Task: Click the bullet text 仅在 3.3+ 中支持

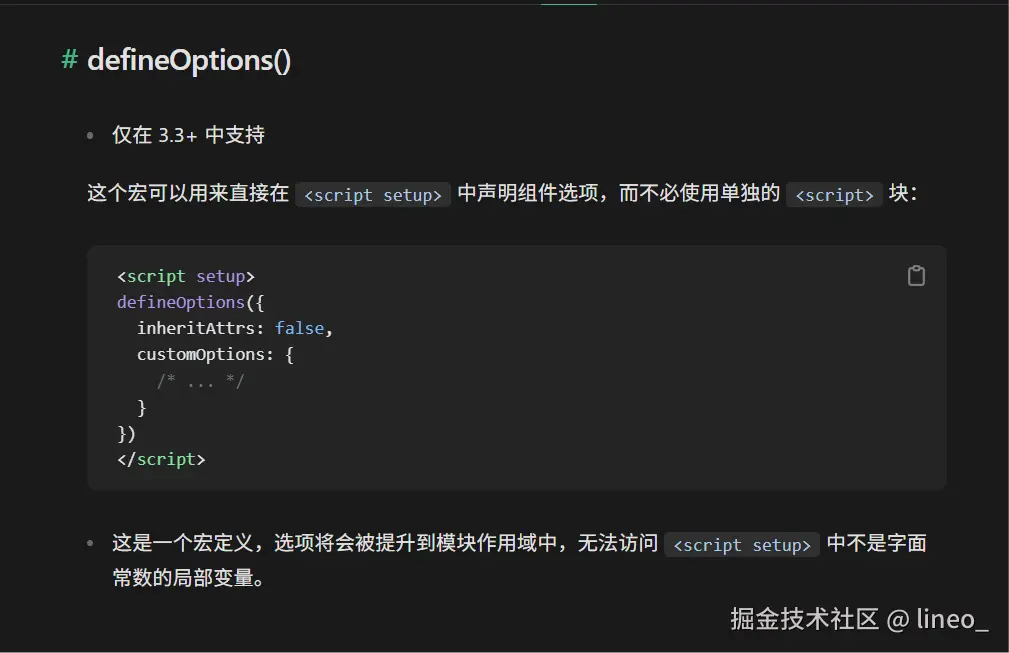Action: pyautogui.click(x=188, y=135)
